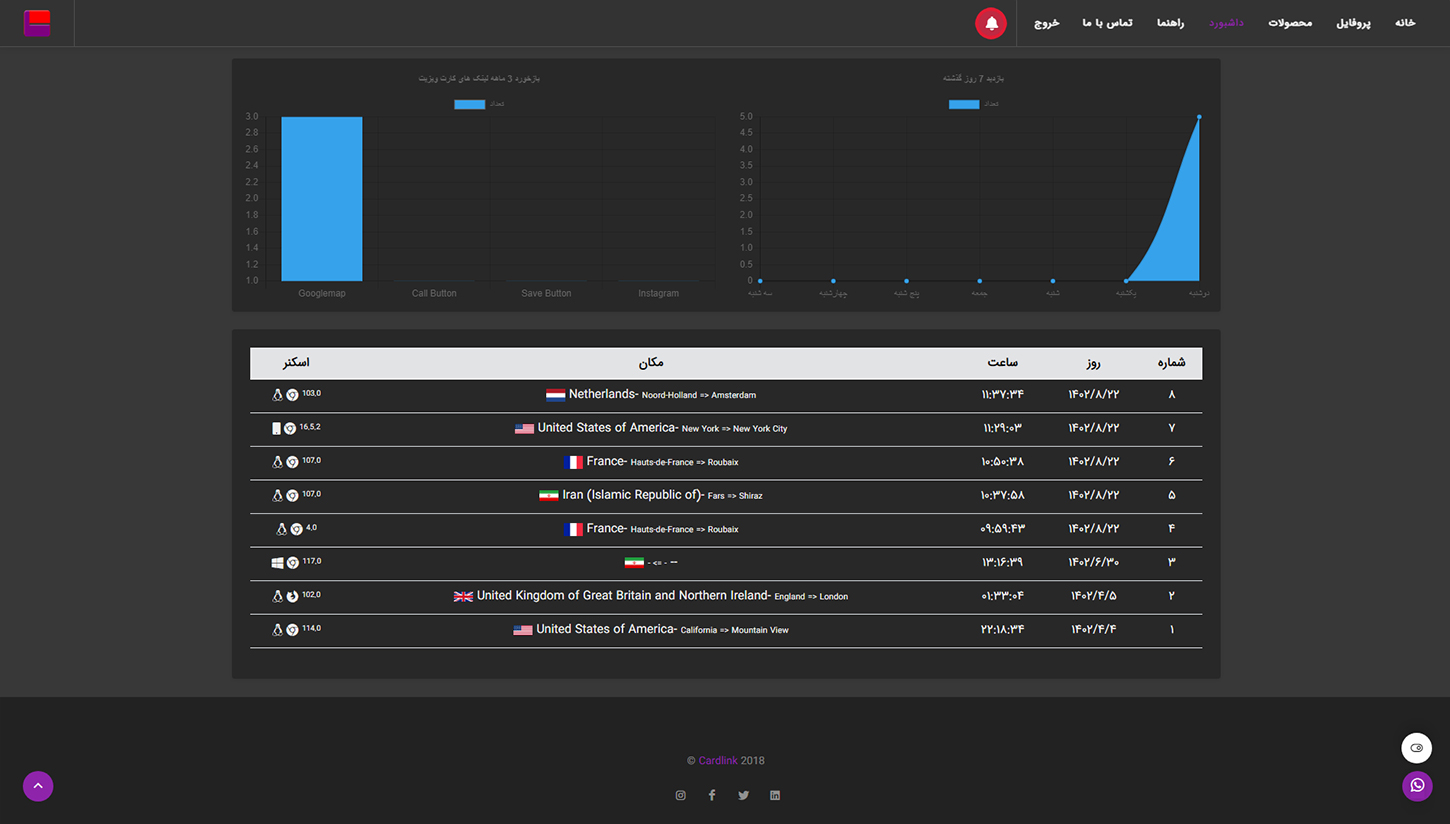Click the scanner version text 103,0

(312, 394)
